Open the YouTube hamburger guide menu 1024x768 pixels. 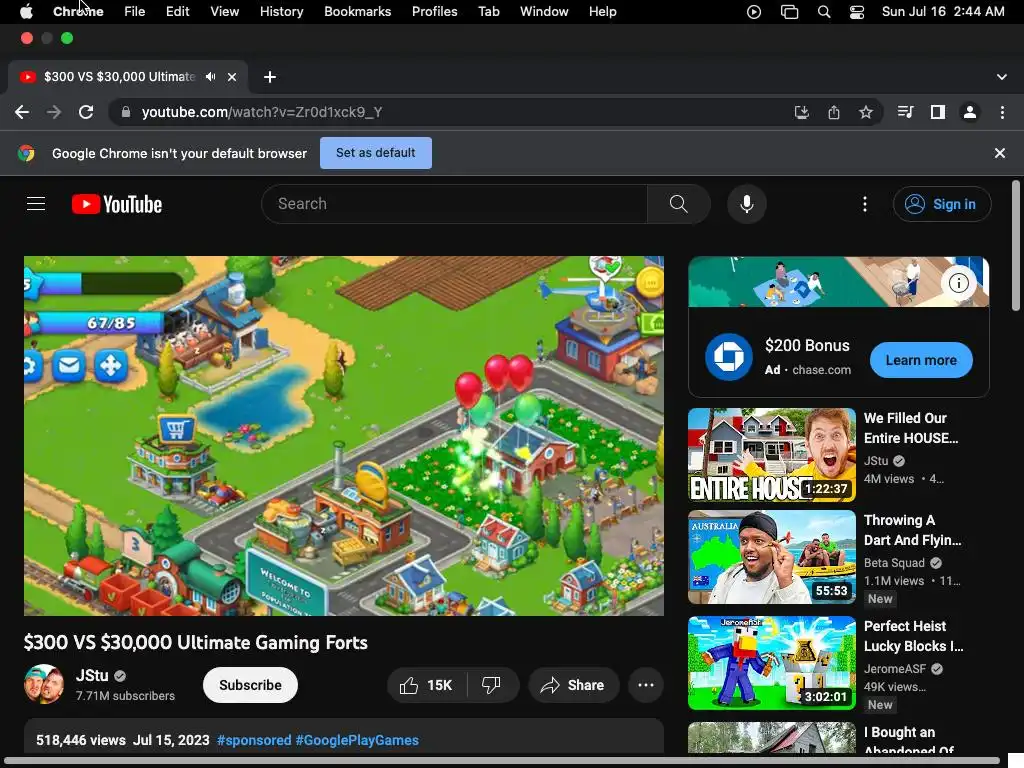click(x=36, y=204)
